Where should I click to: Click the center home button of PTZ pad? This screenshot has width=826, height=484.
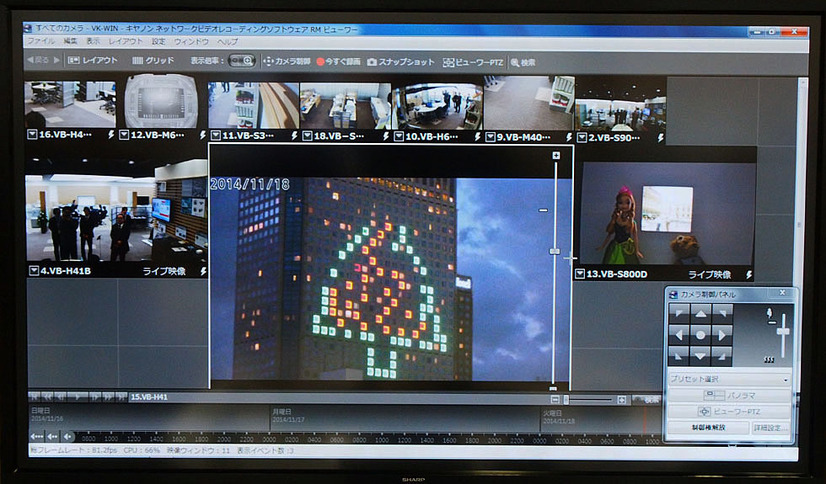(x=701, y=335)
